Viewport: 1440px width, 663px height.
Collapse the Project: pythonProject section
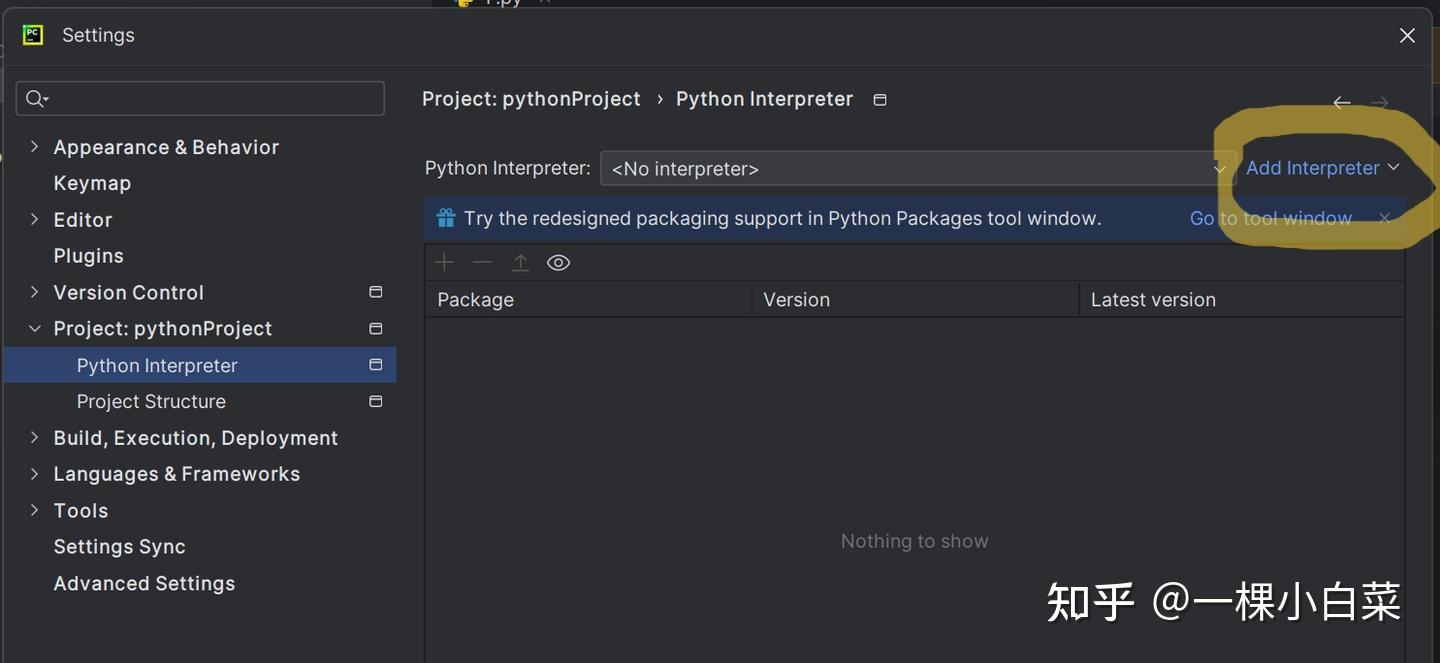34,328
